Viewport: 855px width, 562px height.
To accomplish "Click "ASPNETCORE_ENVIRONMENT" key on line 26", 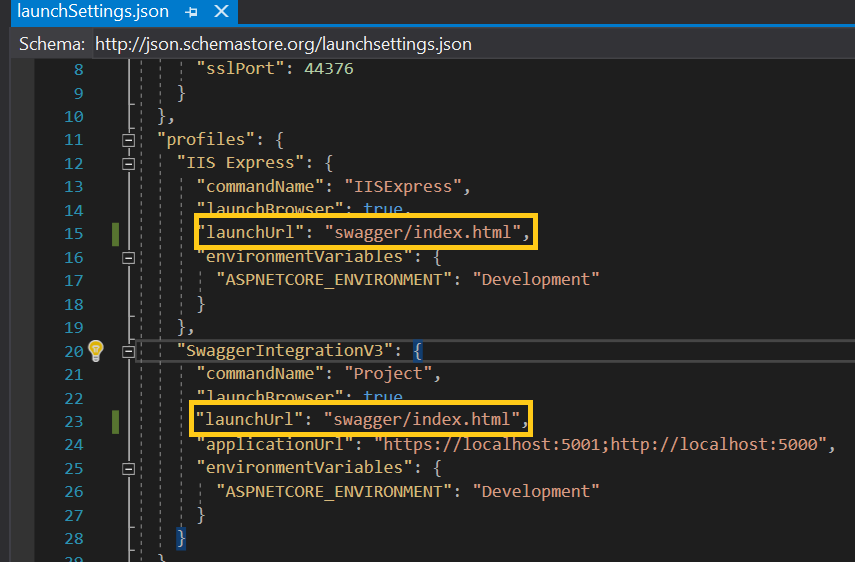I will coord(334,492).
